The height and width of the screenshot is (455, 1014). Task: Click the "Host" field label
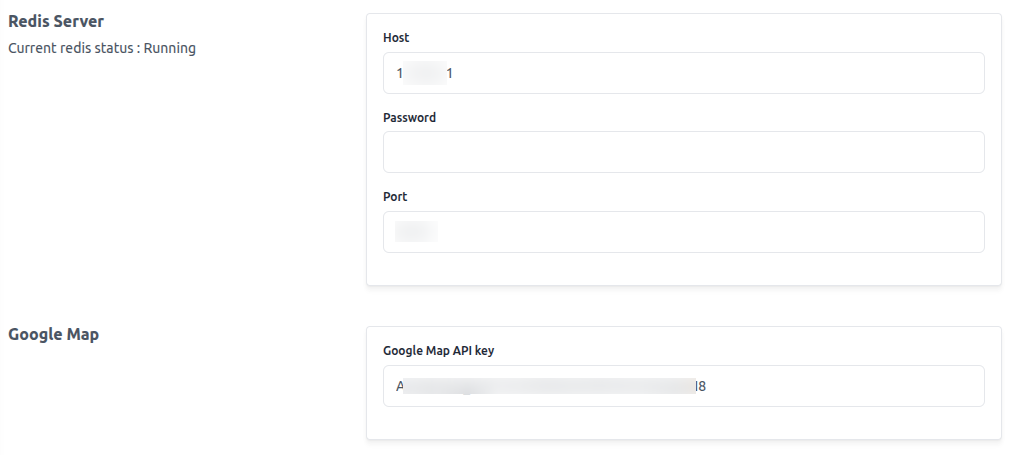[396, 37]
